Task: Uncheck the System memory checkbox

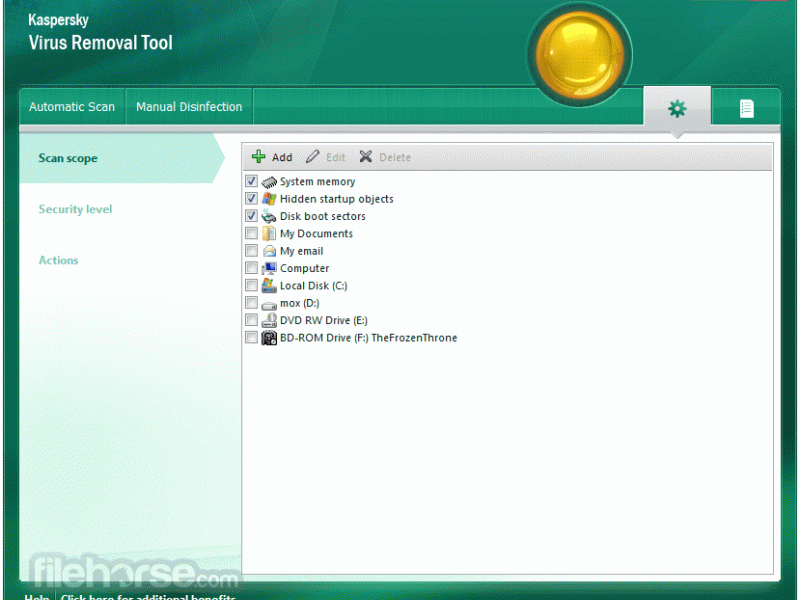Action: pyautogui.click(x=251, y=181)
